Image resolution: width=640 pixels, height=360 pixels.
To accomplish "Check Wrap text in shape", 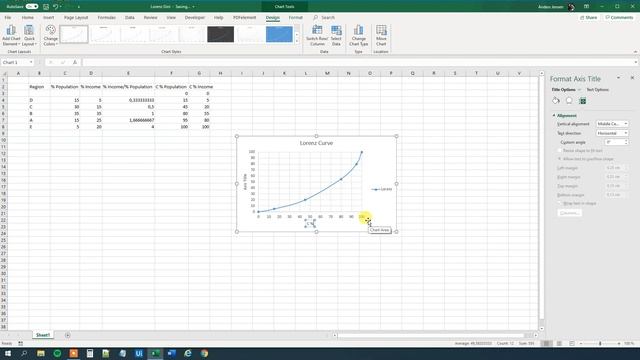I will click(560, 203).
